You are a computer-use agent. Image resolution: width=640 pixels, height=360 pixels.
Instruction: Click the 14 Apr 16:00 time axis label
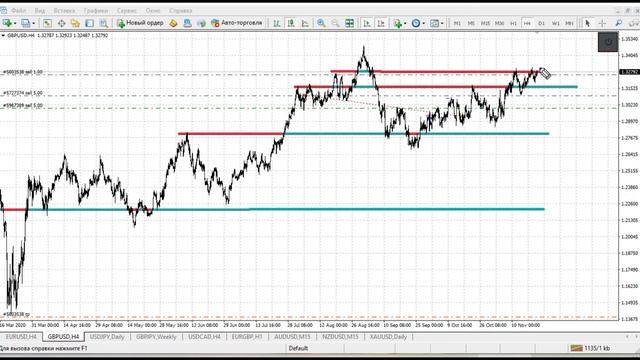[x=77, y=325]
